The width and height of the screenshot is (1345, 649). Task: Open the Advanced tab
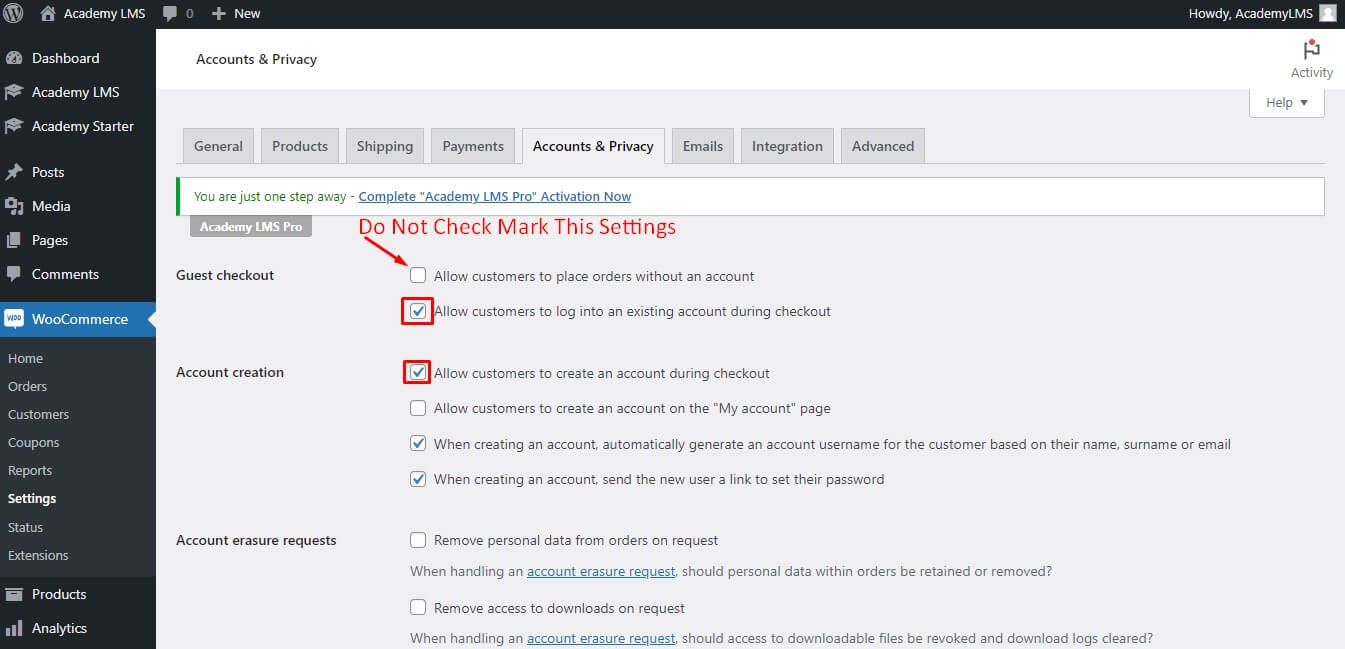[883, 146]
